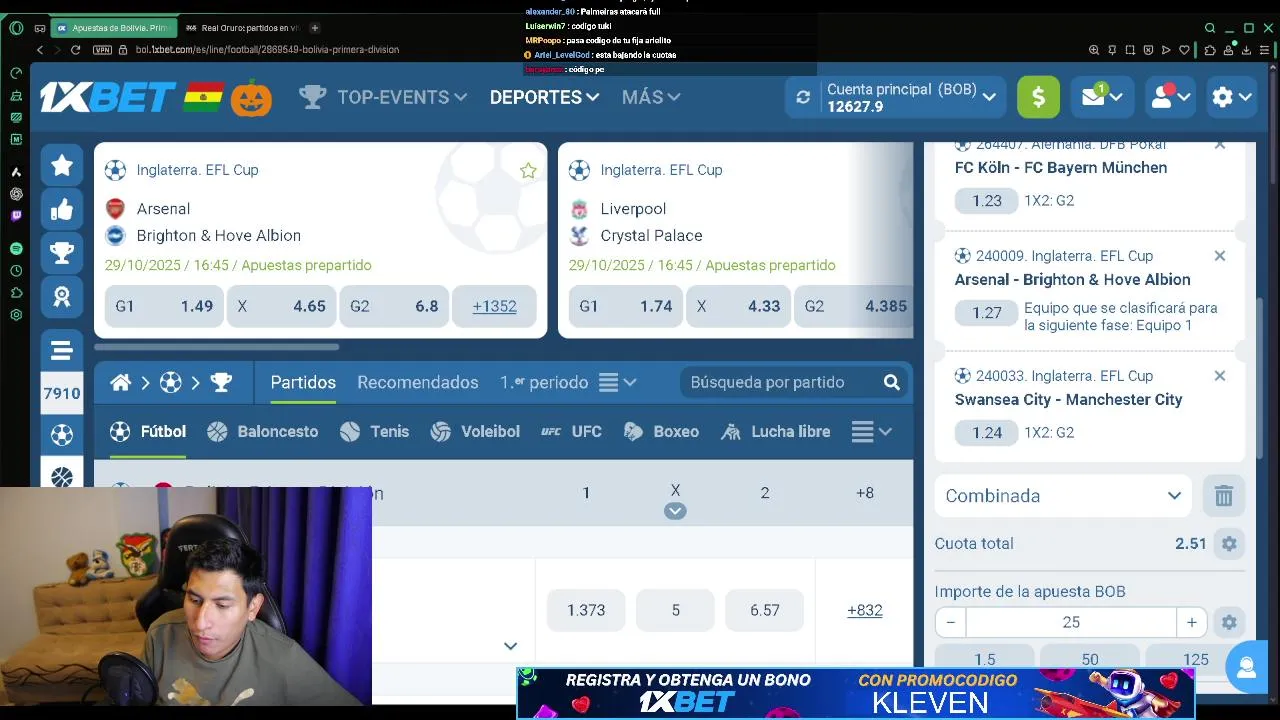
Task: Select the 1.er periodo tab
Action: [x=544, y=382]
